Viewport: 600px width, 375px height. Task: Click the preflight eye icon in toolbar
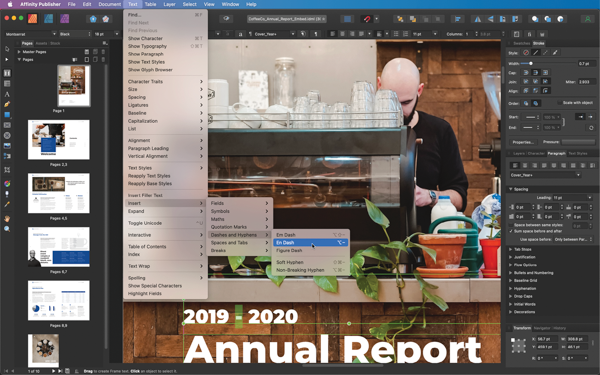pyautogui.click(x=226, y=18)
